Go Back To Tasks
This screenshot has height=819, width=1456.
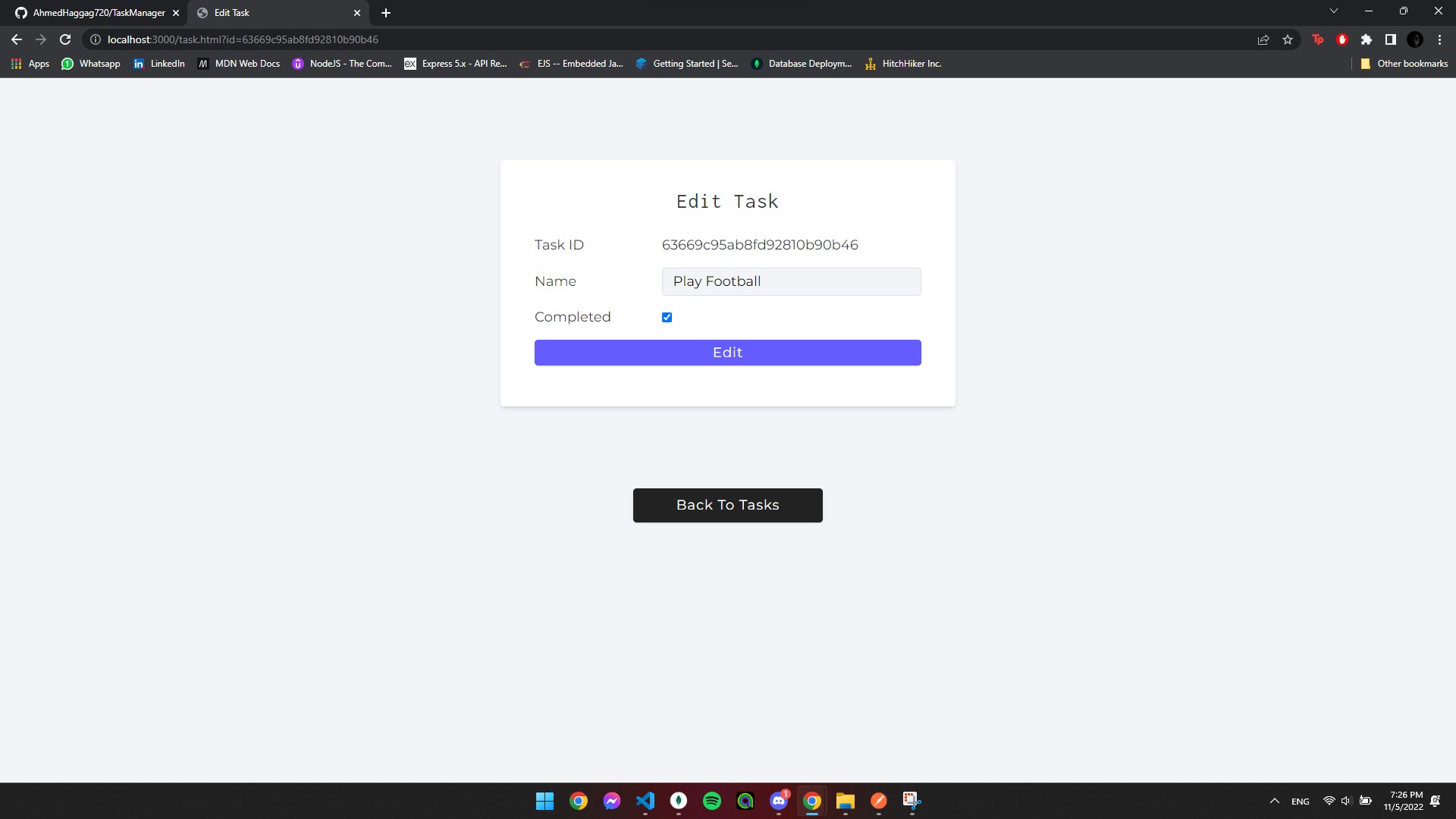pos(727,505)
